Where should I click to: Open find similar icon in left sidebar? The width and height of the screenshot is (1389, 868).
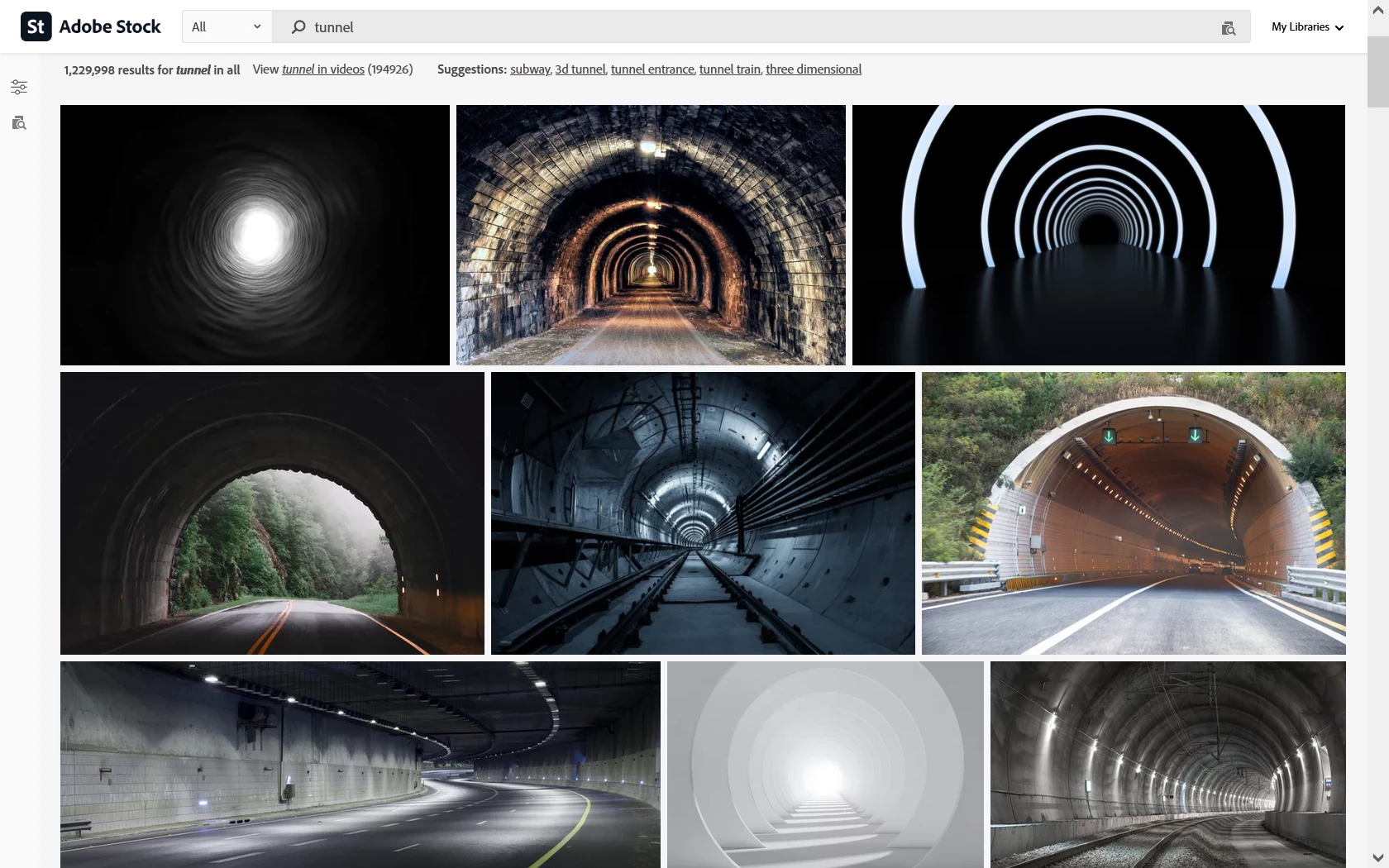pyautogui.click(x=19, y=123)
